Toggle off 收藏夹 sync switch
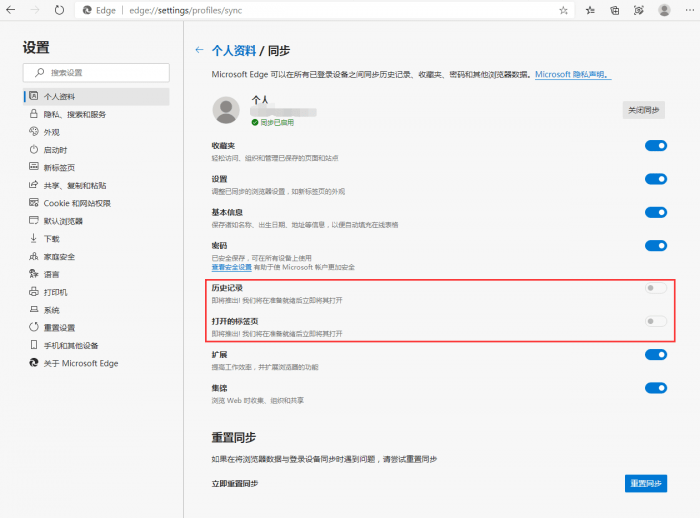 pos(656,146)
